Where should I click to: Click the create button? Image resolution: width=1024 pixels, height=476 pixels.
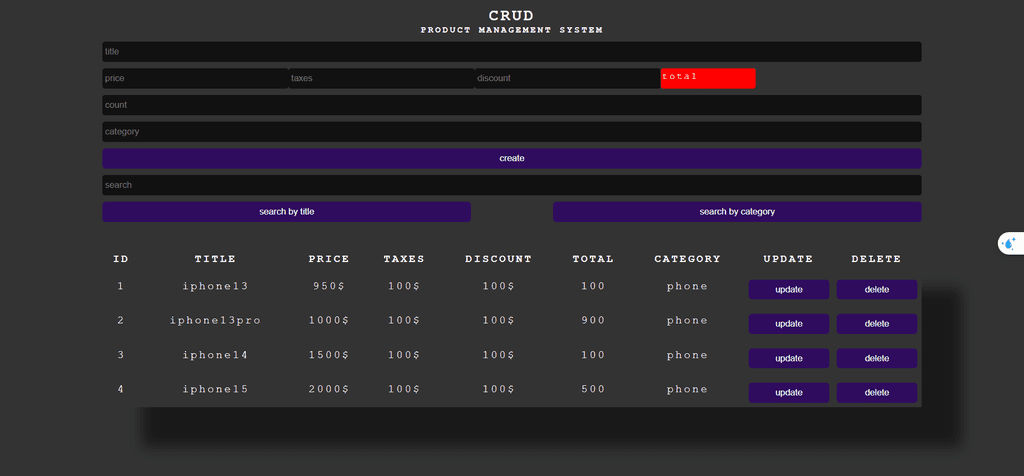pyautogui.click(x=511, y=159)
